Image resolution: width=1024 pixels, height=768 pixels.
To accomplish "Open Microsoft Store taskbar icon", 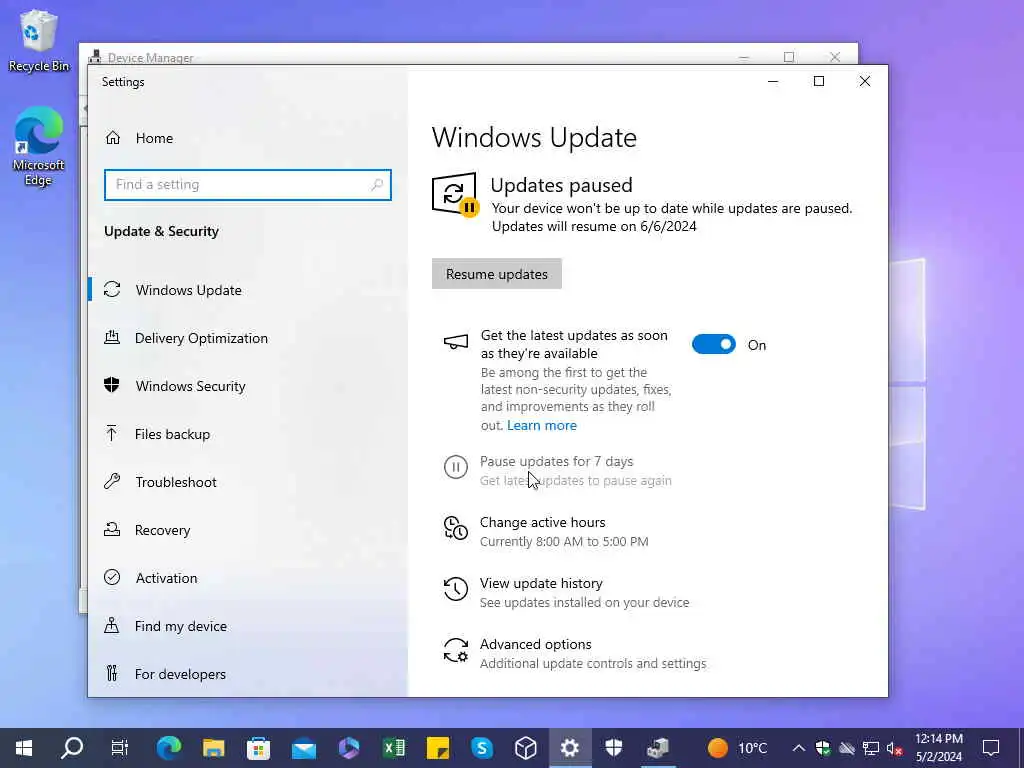I will (x=259, y=748).
